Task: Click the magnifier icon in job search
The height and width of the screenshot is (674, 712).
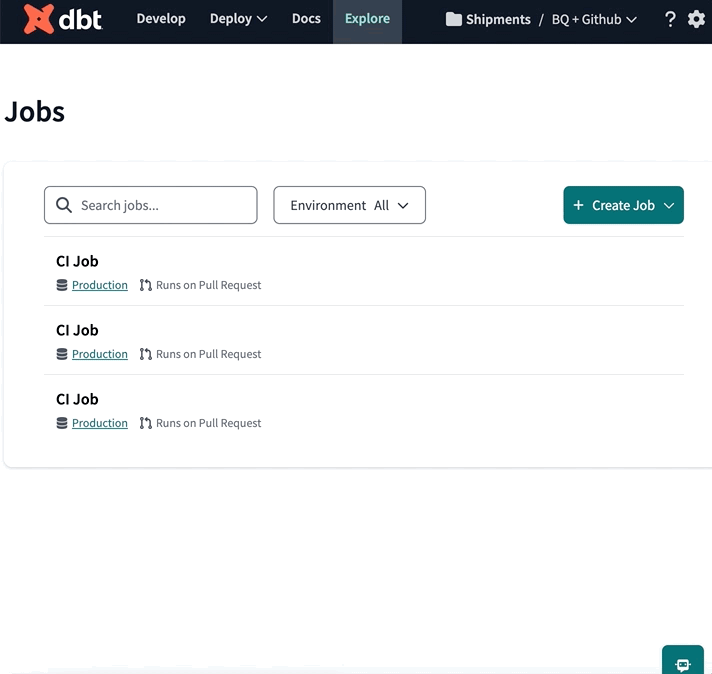Action: click(x=64, y=205)
